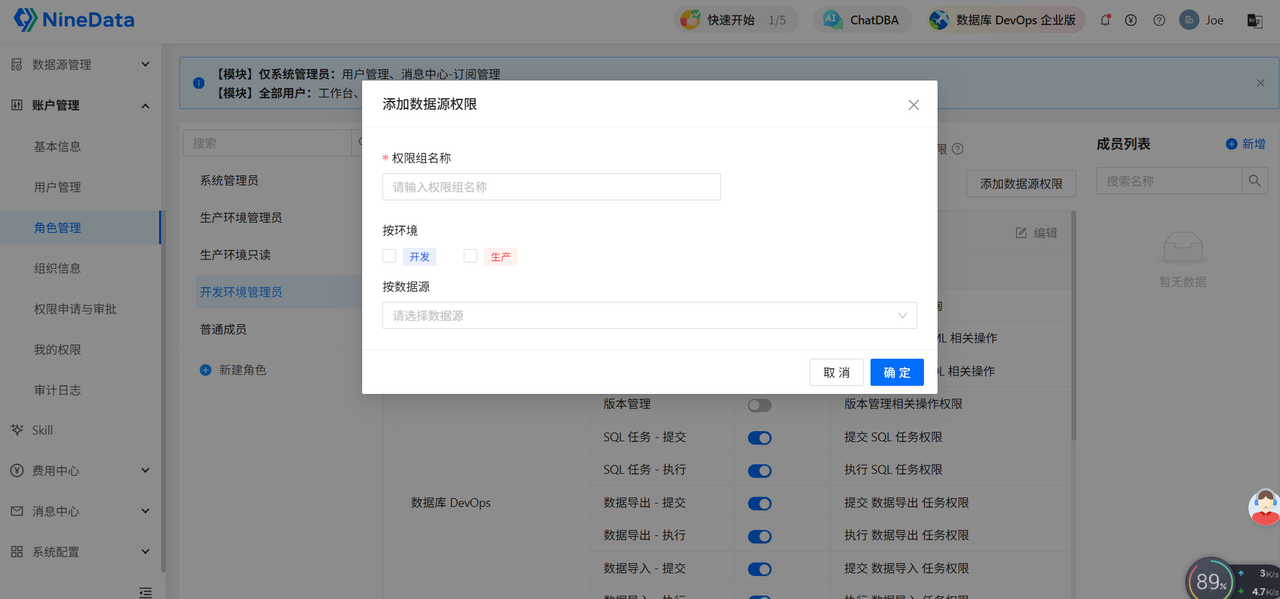Click 新增 in the 成员列表 panel

click(x=1246, y=144)
